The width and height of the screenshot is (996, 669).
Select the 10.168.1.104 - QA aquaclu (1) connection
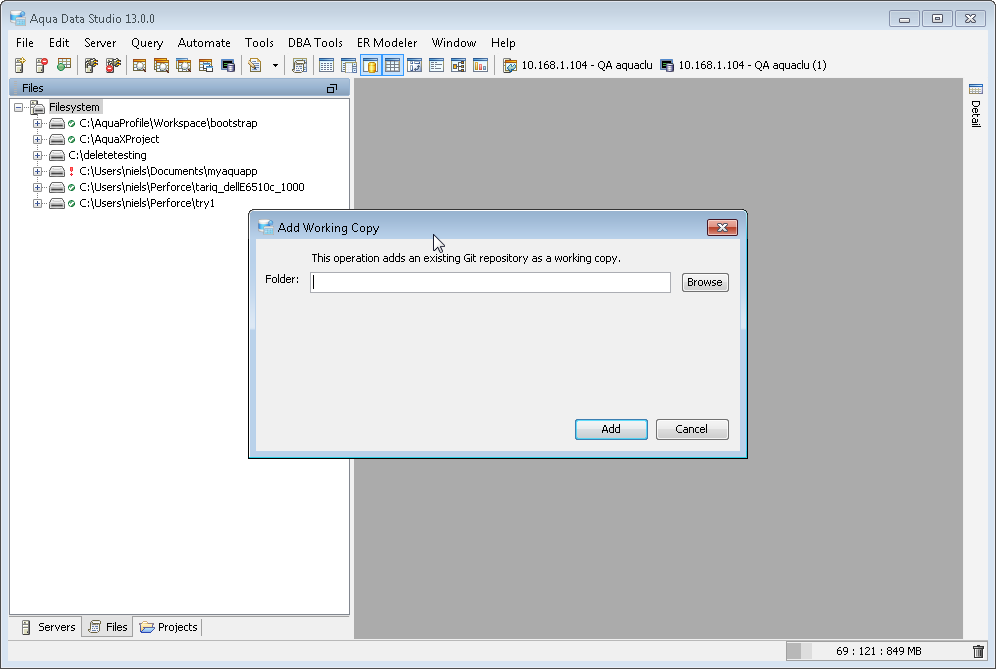pyautogui.click(x=744, y=65)
